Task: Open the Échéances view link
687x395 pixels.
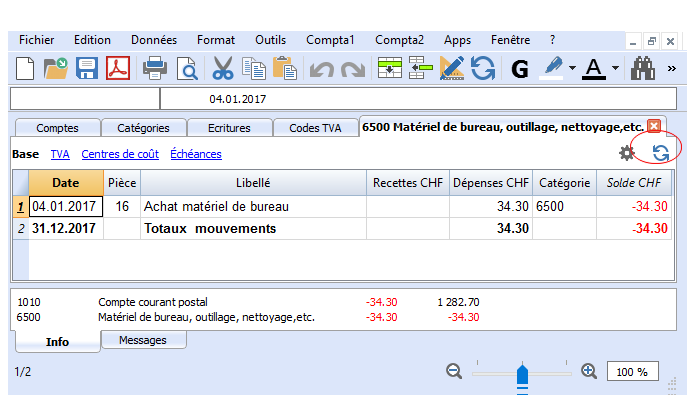Action: 196,154
